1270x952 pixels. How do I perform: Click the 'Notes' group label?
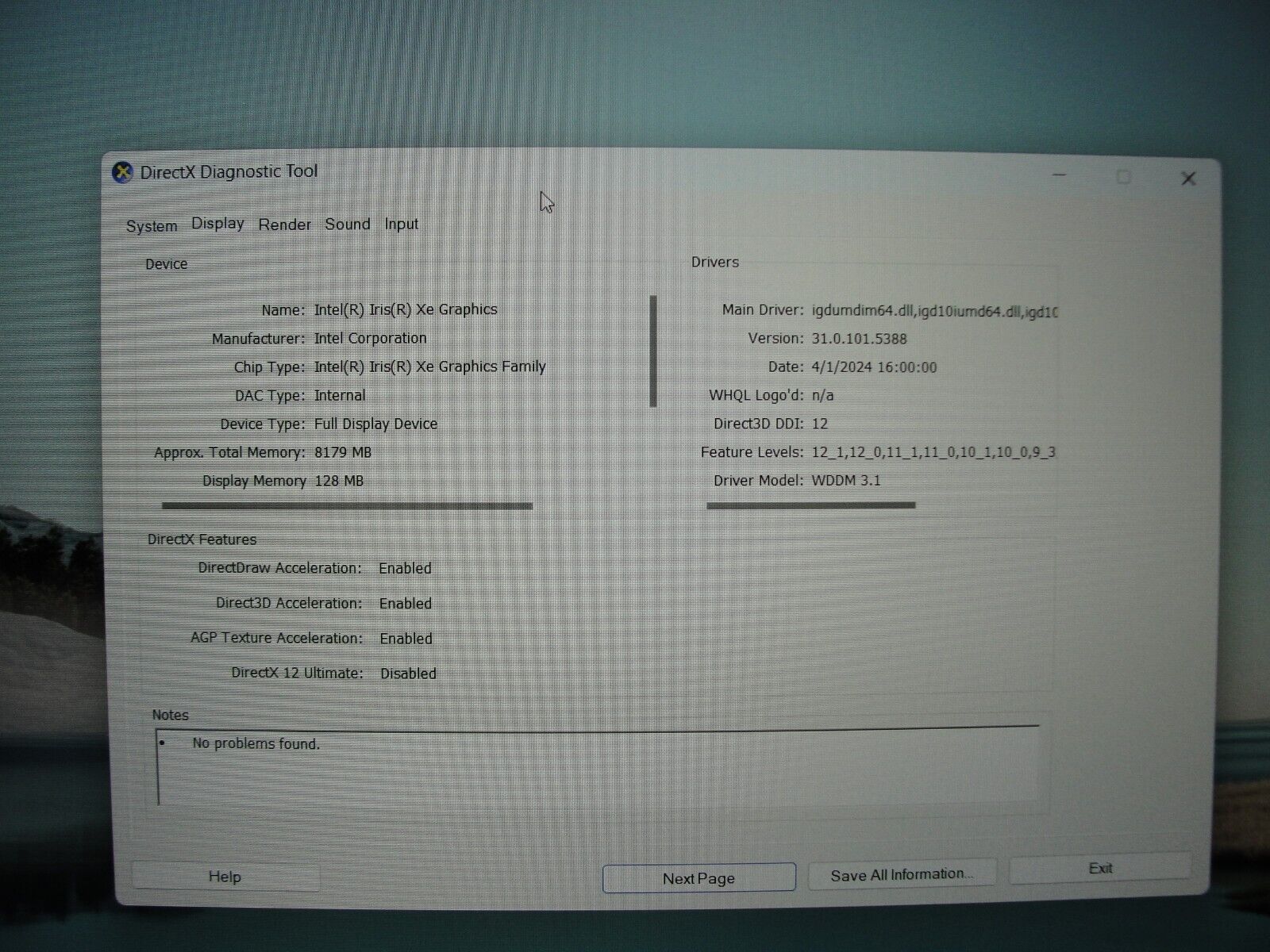click(170, 715)
